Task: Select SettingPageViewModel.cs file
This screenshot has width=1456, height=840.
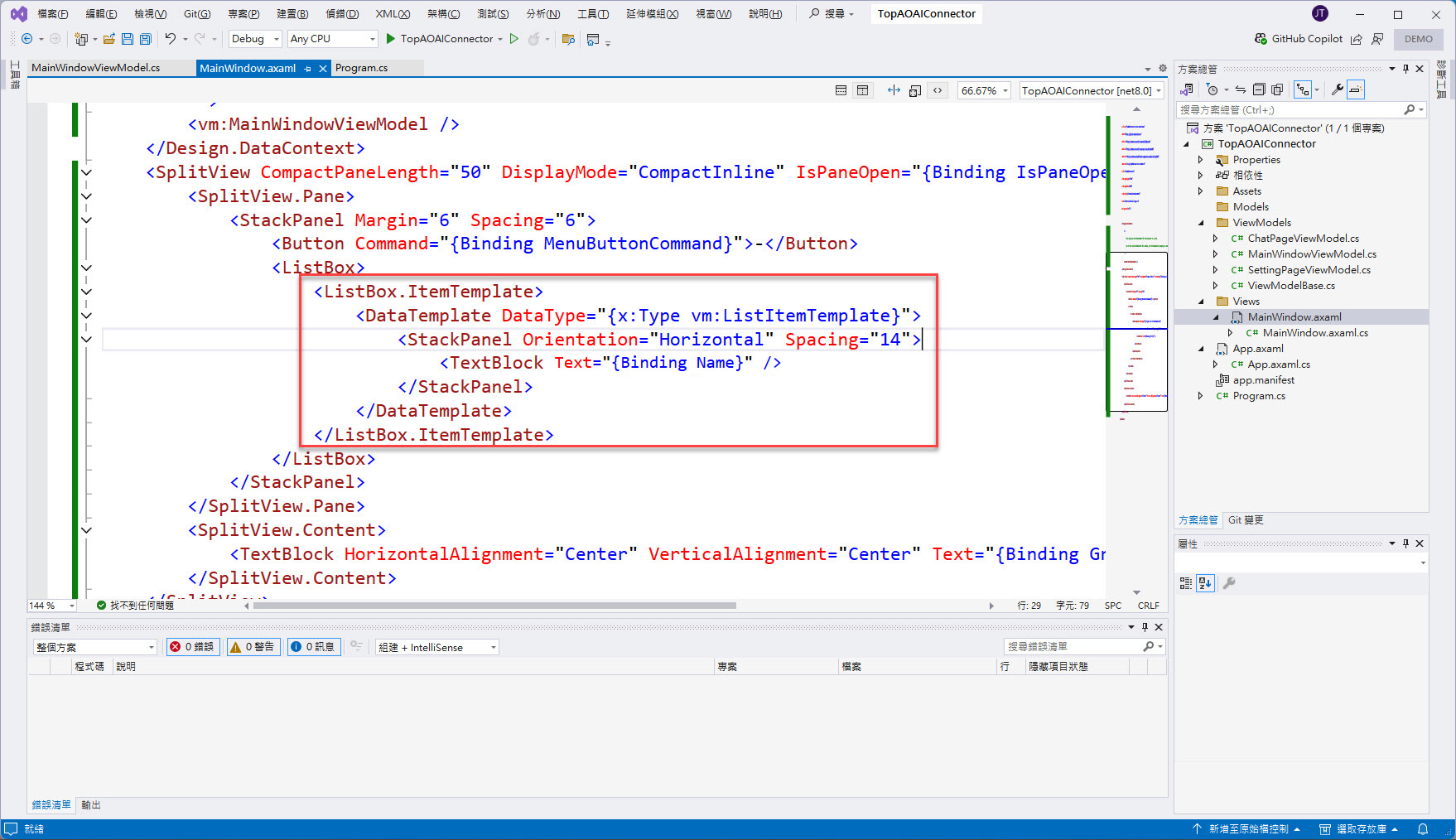Action: pyautogui.click(x=1309, y=270)
